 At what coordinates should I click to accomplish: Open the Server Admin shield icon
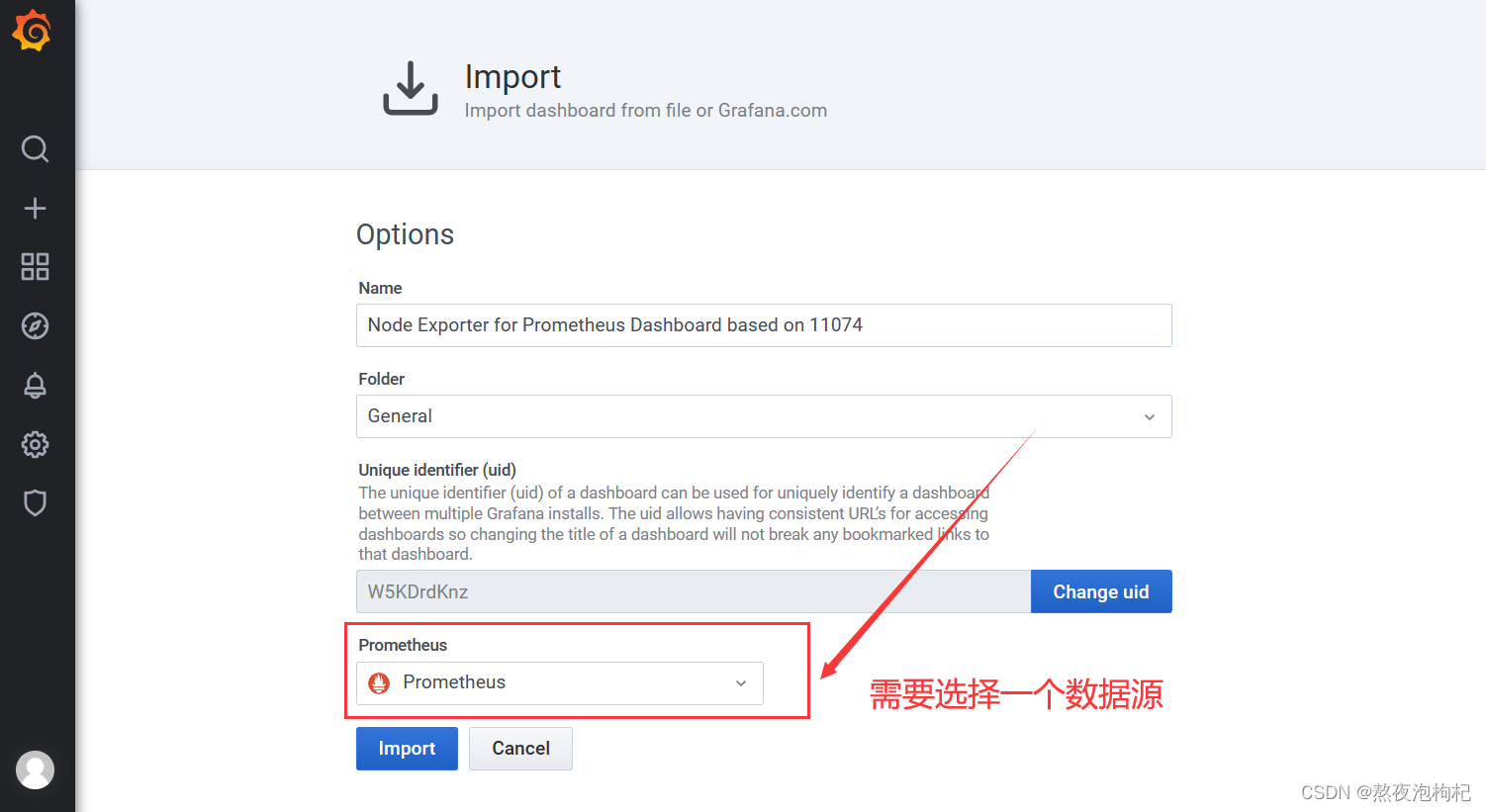[35, 503]
